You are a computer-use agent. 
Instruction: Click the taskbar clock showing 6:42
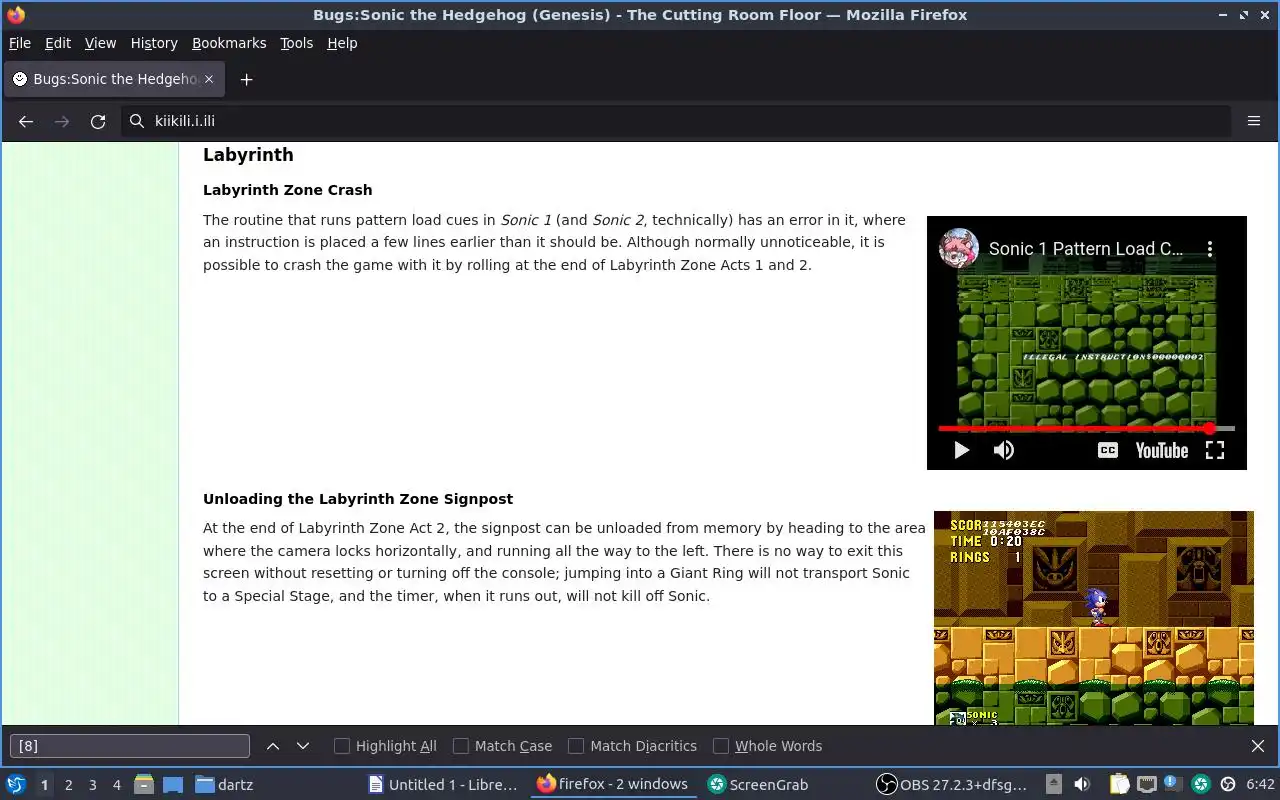1260,785
